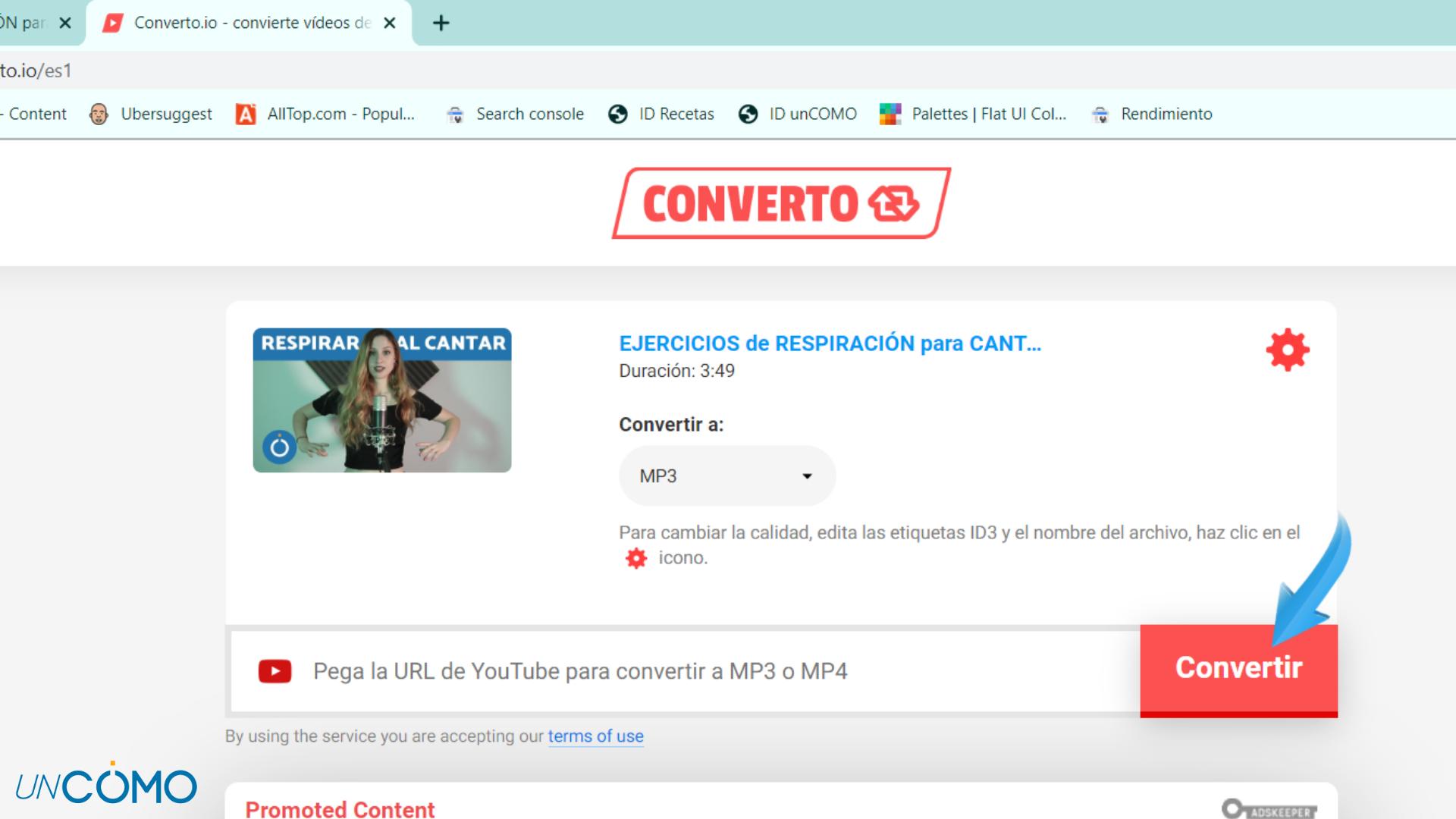The width and height of the screenshot is (1456, 819).
Task: Click the YouTube logo in the URL bar
Action: (275, 671)
